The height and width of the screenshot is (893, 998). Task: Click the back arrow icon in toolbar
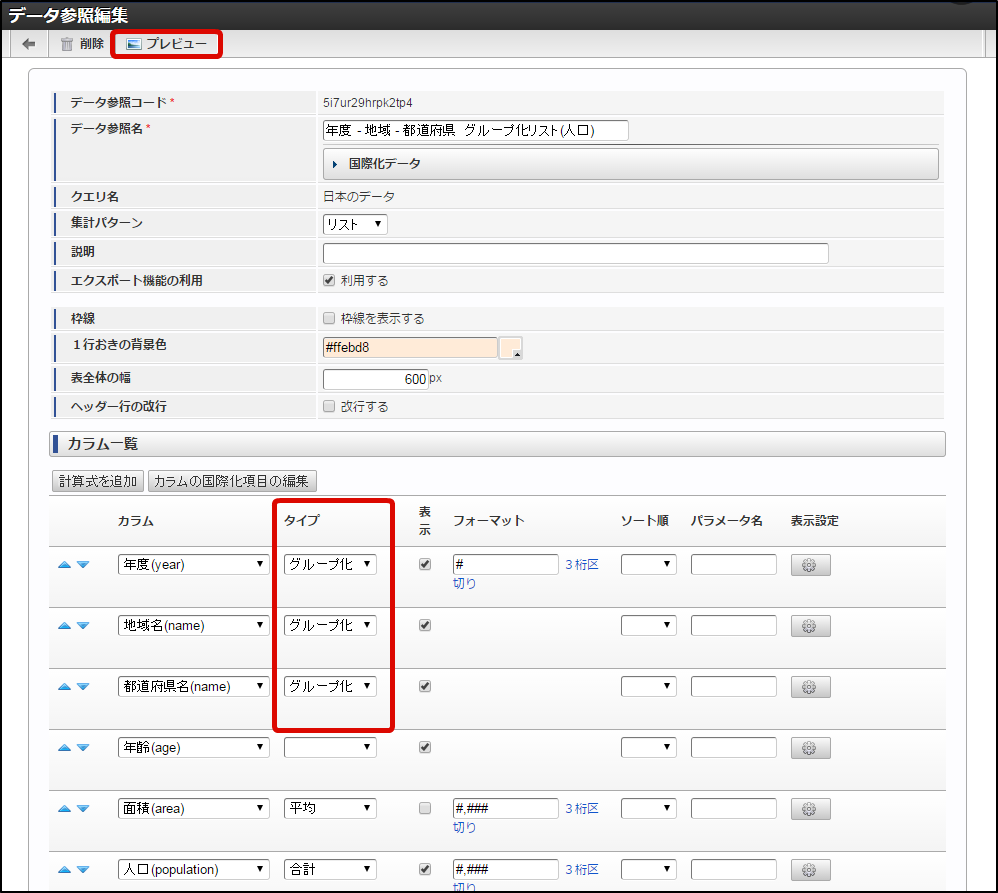click(x=29, y=44)
